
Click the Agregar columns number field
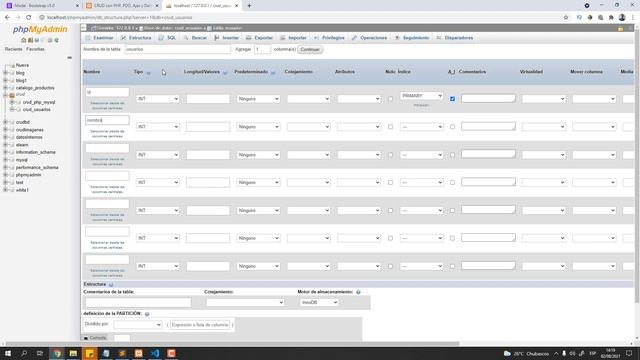pos(262,49)
